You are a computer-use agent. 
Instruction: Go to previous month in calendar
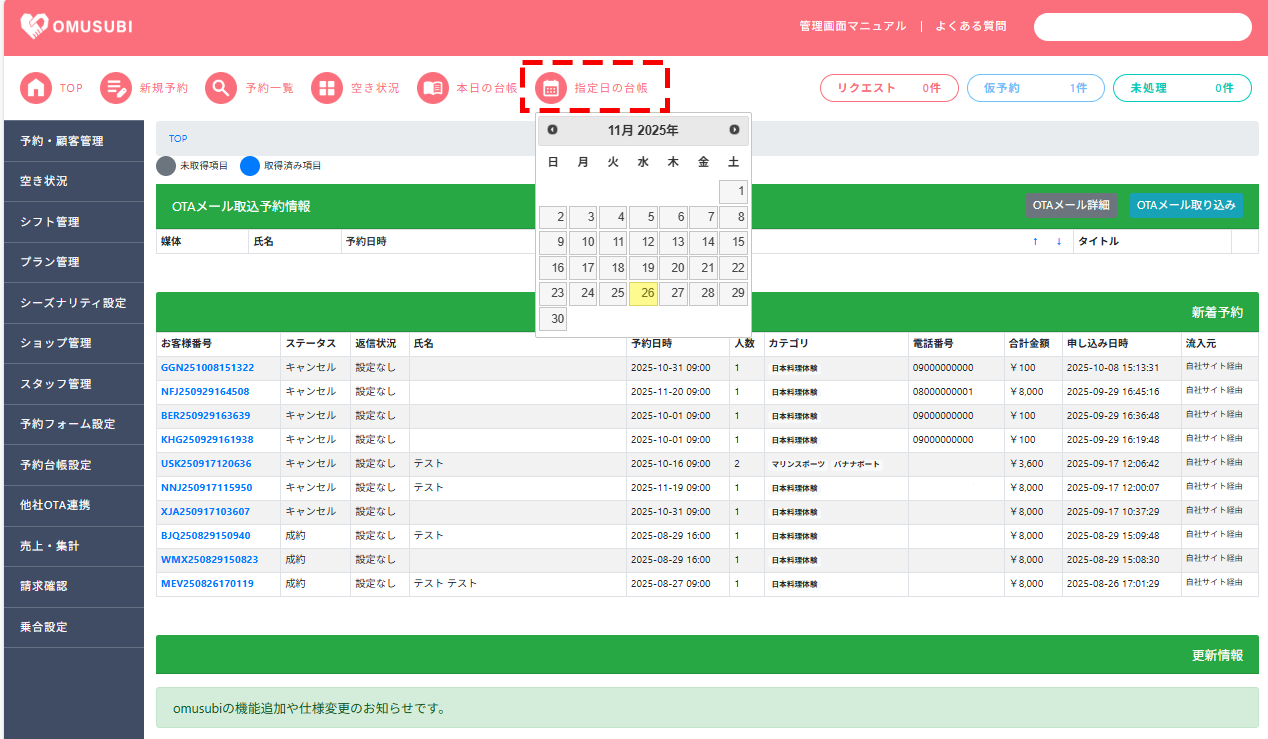coord(552,130)
